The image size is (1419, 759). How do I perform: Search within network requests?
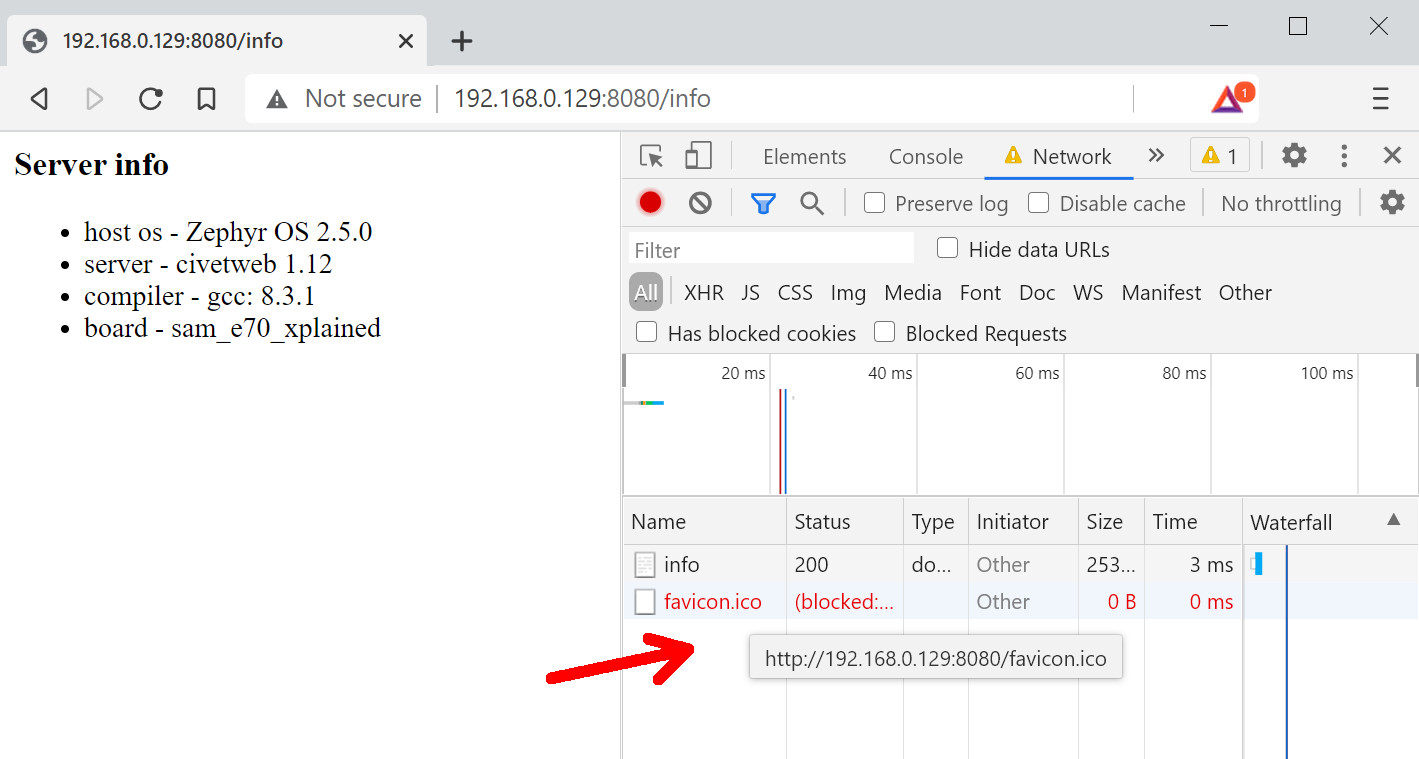click(x=812, y=202)
